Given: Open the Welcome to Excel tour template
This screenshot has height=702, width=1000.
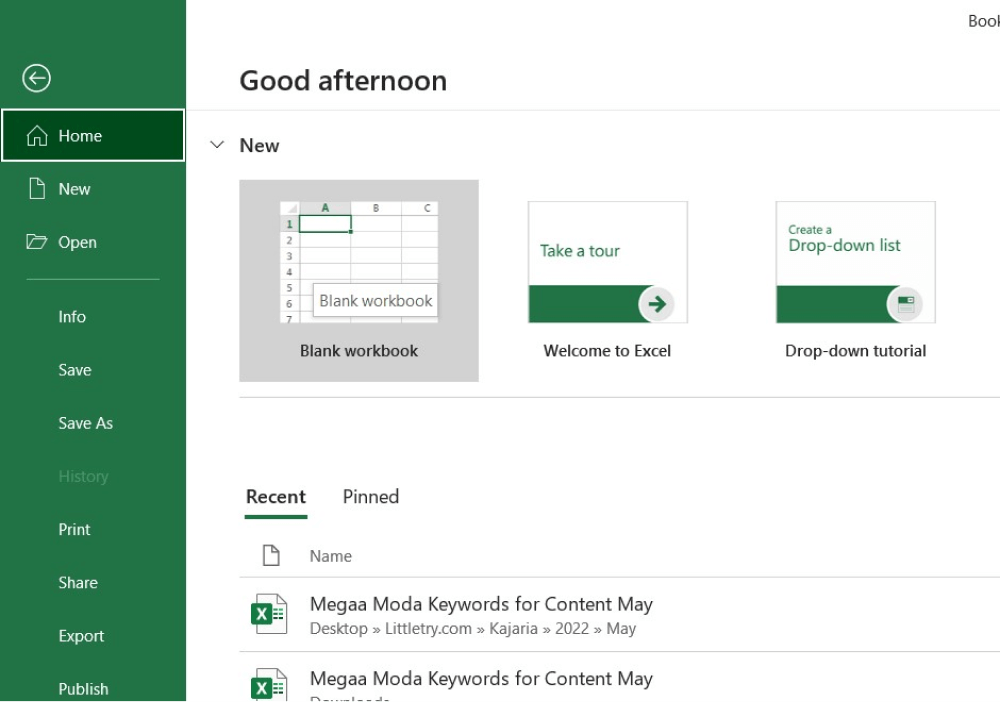Looking at the screenshot, I should [608, 262].
